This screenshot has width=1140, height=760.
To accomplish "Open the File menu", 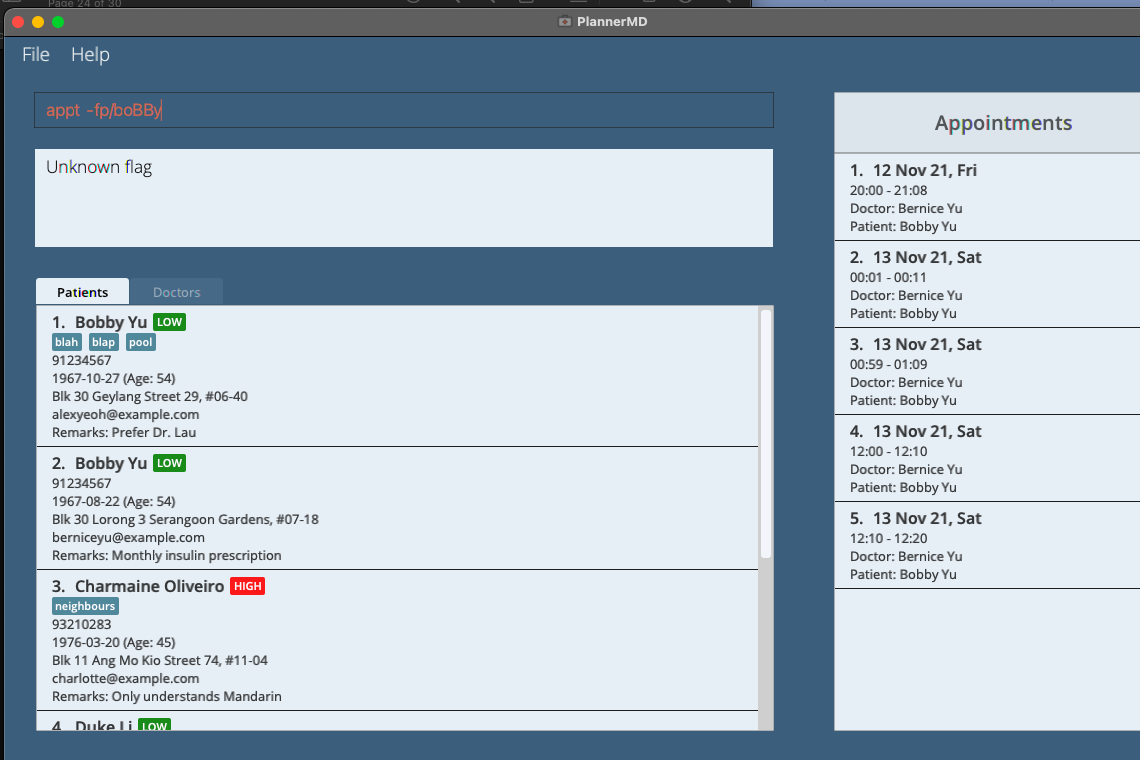I will 36,55.
